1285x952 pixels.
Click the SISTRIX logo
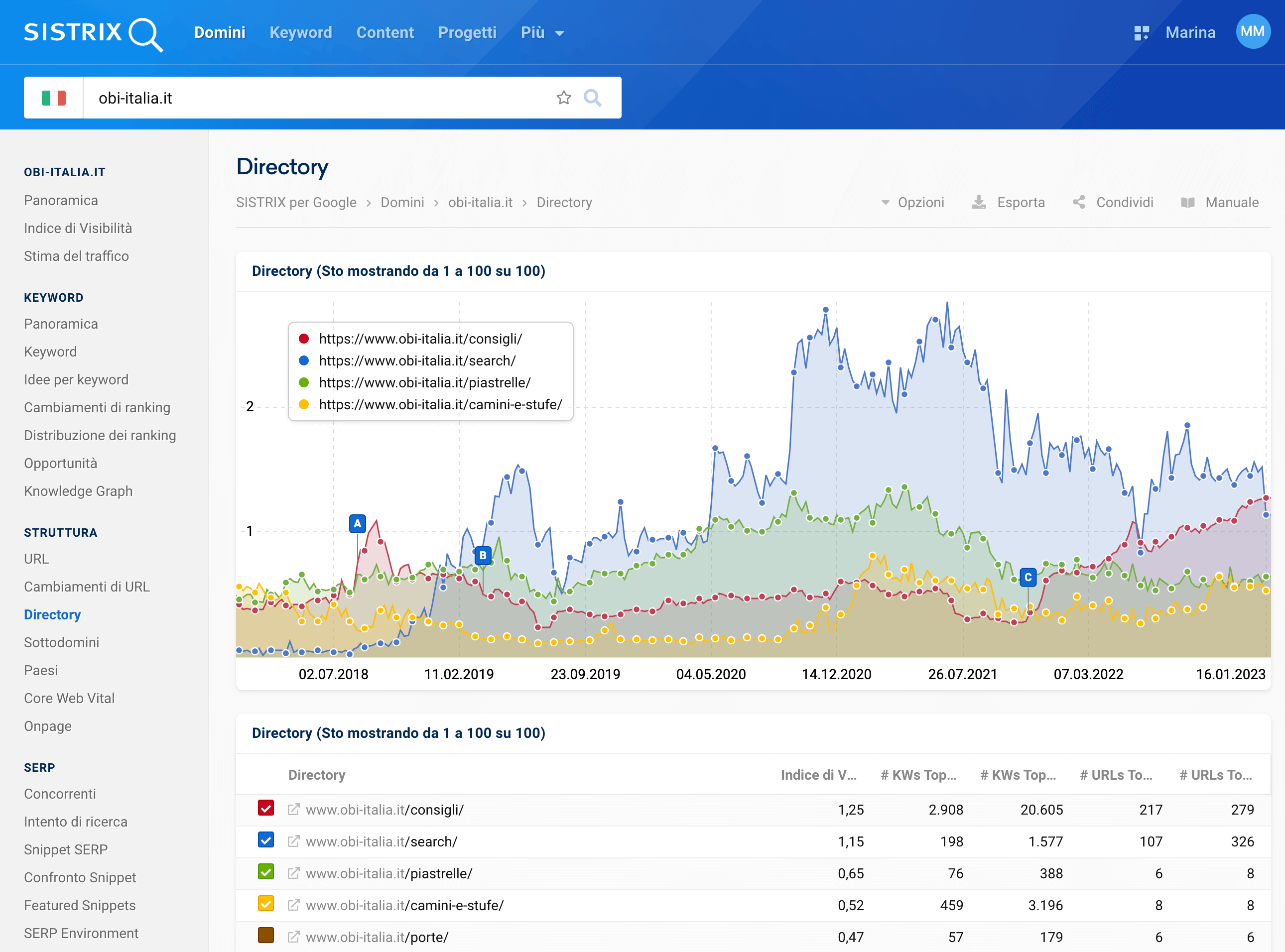pos(94,33)
